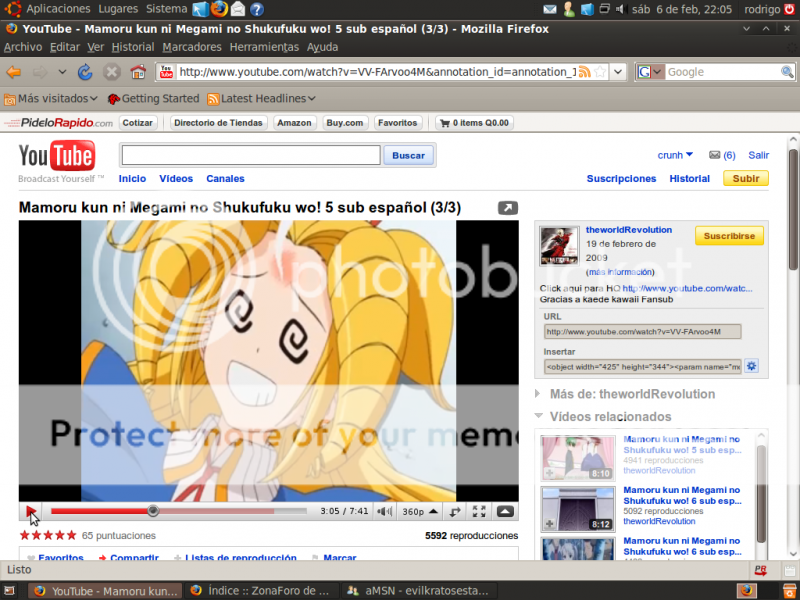800x600 pixels.
Task: Mute the video using the volume icon
Action: coord(384,511)
